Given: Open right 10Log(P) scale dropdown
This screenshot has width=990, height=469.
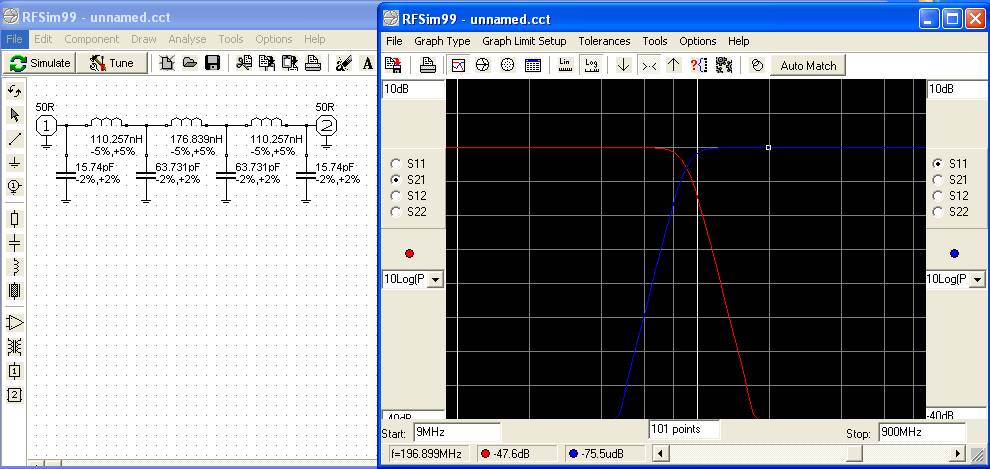Looking at the screenshot, I should [977, 280].
